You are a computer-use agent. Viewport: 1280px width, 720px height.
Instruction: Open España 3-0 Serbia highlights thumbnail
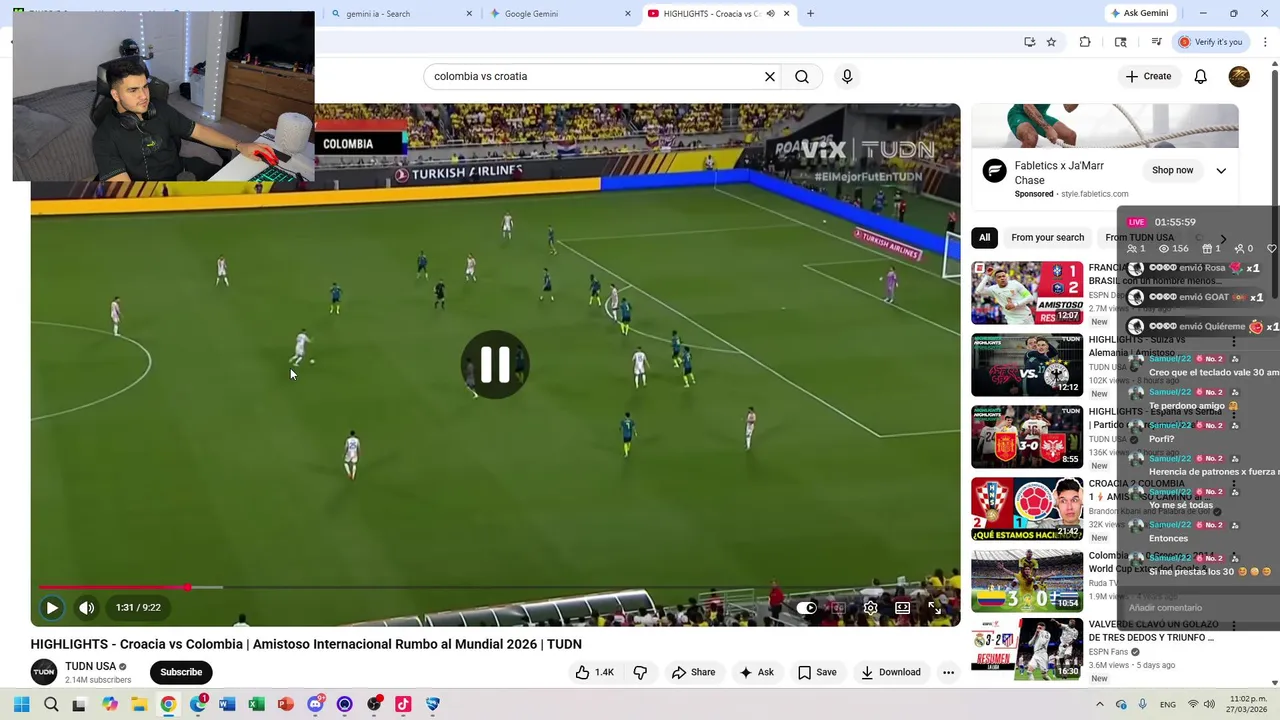(1027, 437)
